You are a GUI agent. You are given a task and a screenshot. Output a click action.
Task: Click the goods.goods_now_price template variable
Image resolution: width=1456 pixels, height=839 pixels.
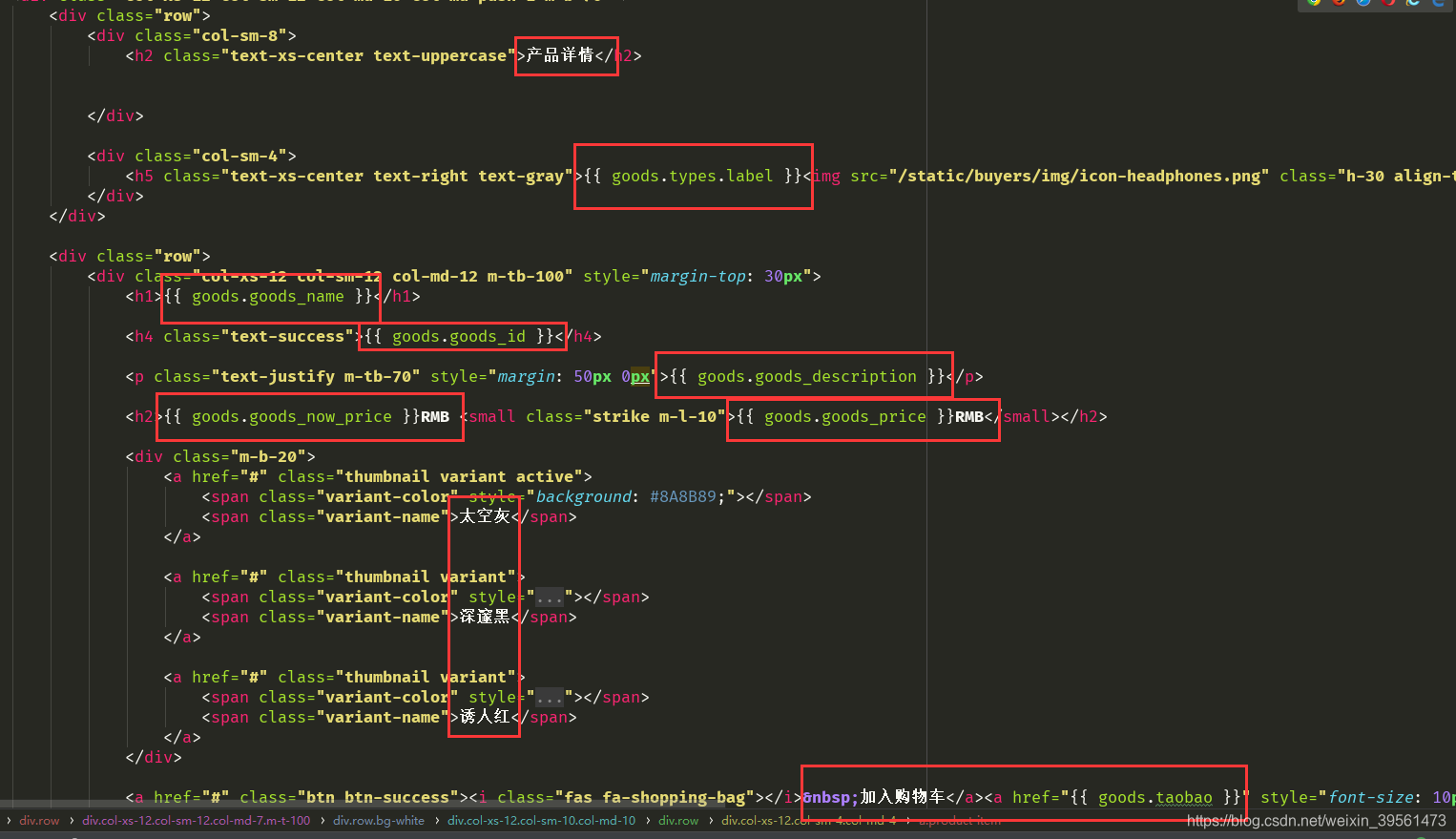click(292, 417)
